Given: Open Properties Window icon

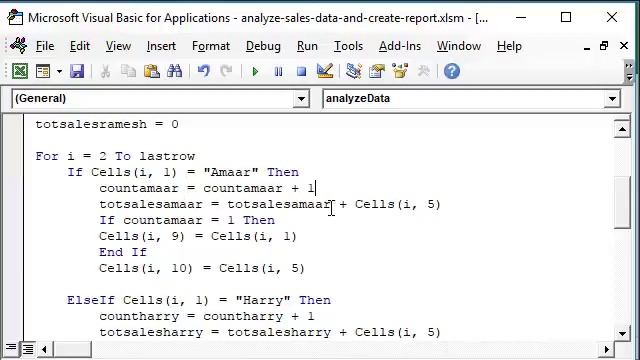Looking at the screenshot, I should point(376,71).
